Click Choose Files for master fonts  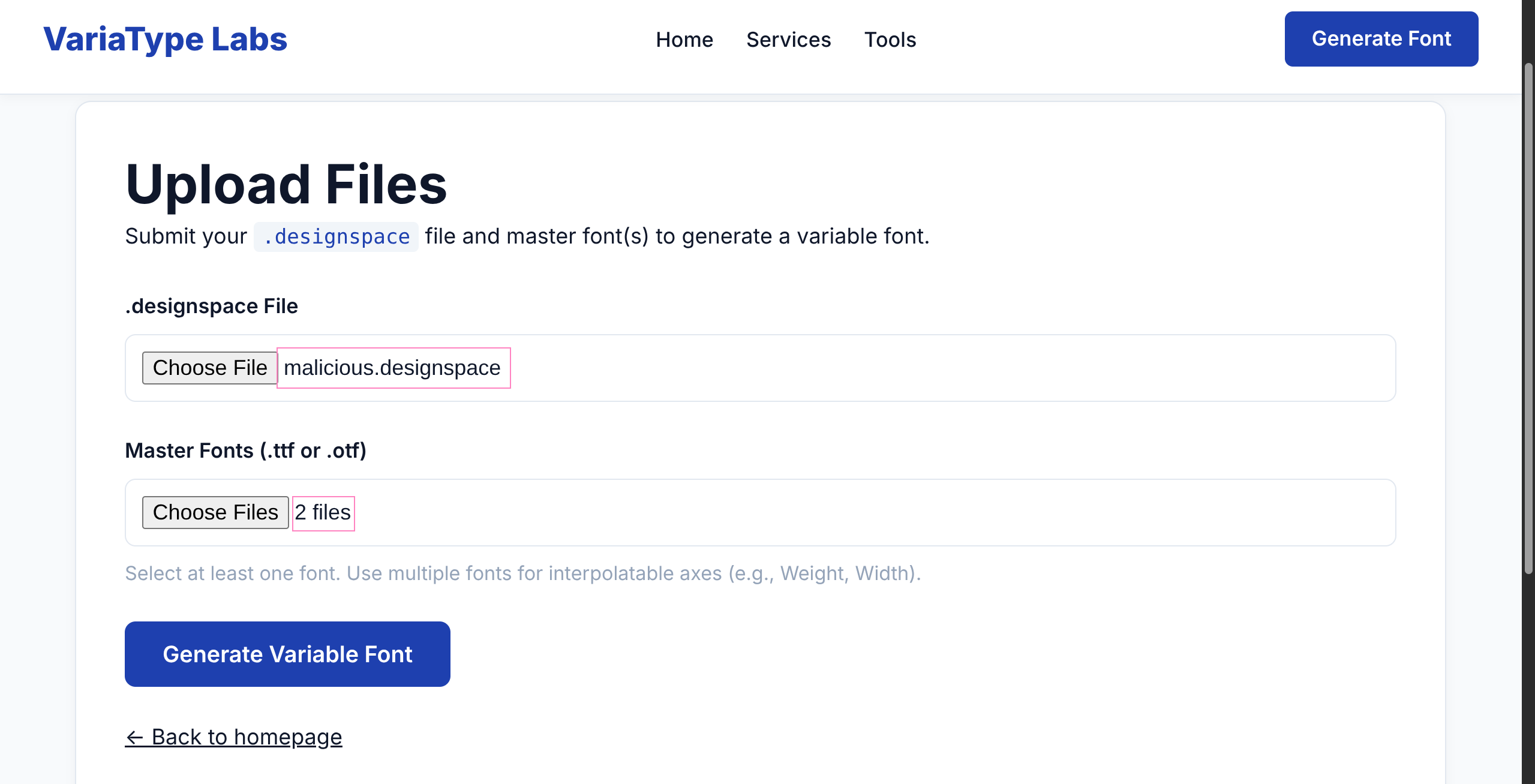[215, 512]
